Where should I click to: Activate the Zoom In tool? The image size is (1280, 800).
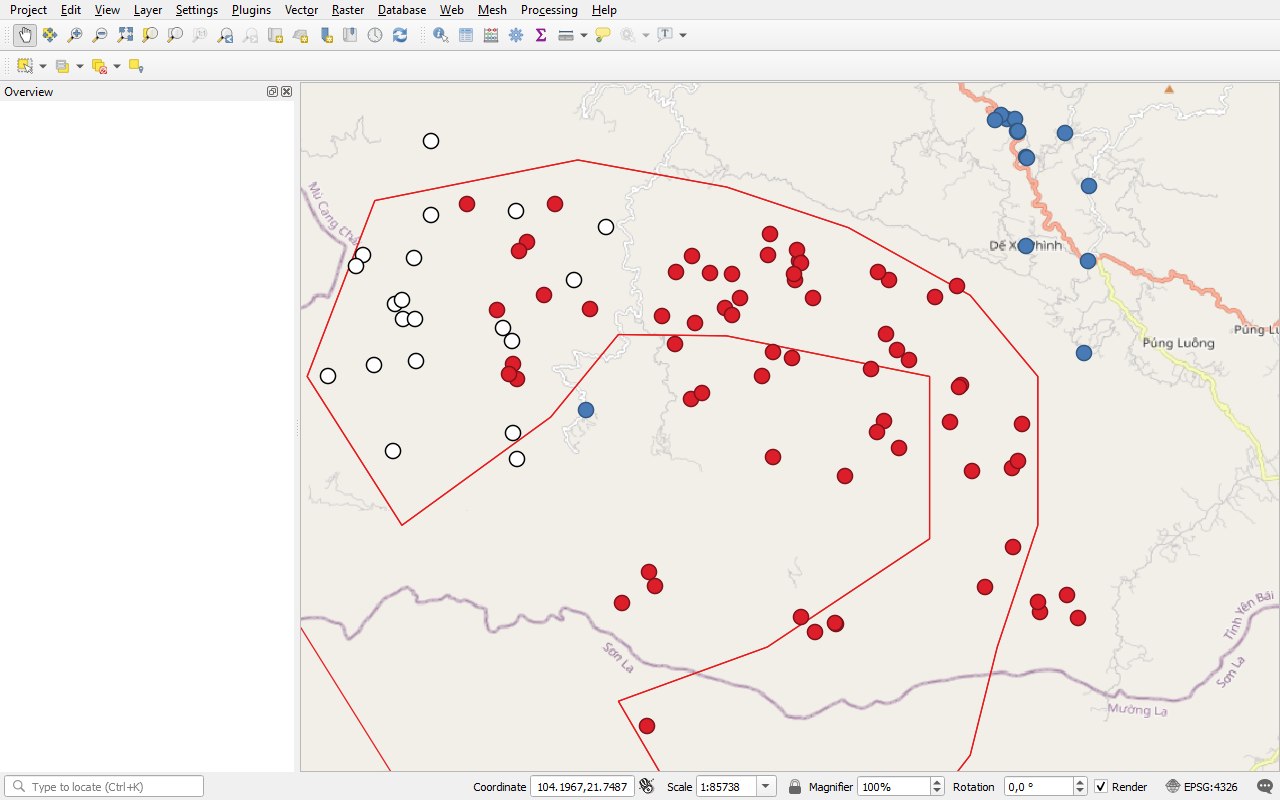tap(75, 35)
